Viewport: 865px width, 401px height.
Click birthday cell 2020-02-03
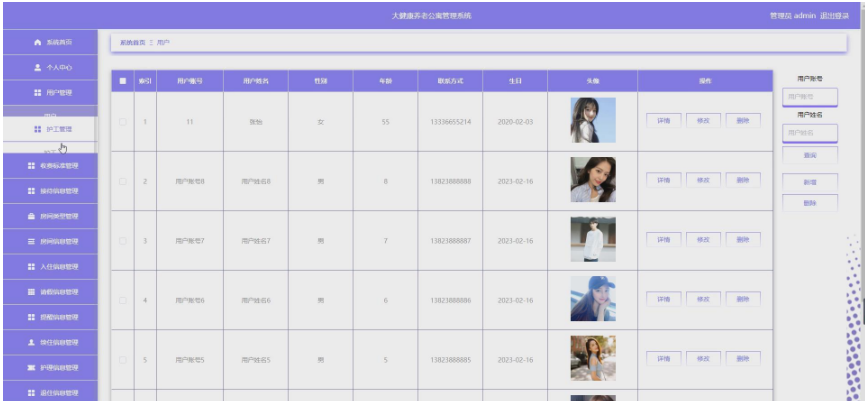point(515,122)
